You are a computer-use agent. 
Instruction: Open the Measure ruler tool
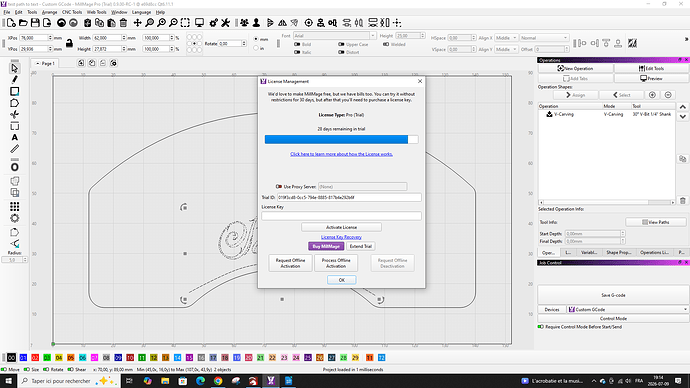15,149
